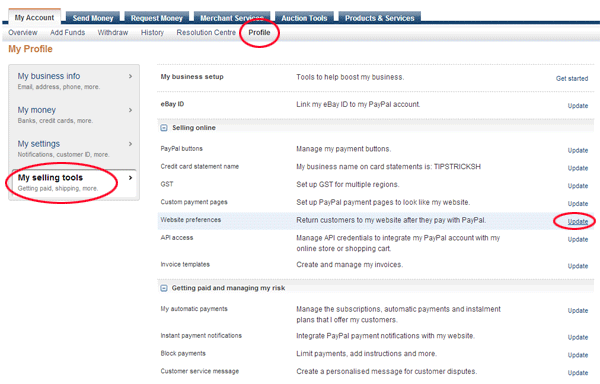Collapse the Selling online section
The height and width of the screenshot is (384, 600).
point(164,128)
